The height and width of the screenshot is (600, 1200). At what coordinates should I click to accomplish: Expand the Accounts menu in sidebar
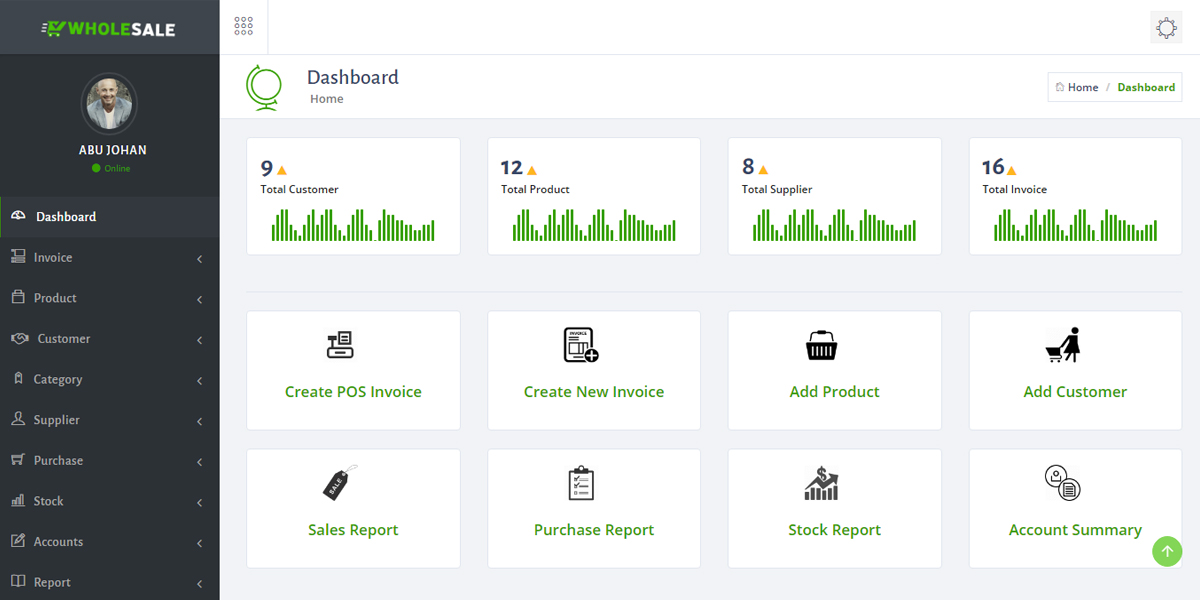tap(58, 542)
